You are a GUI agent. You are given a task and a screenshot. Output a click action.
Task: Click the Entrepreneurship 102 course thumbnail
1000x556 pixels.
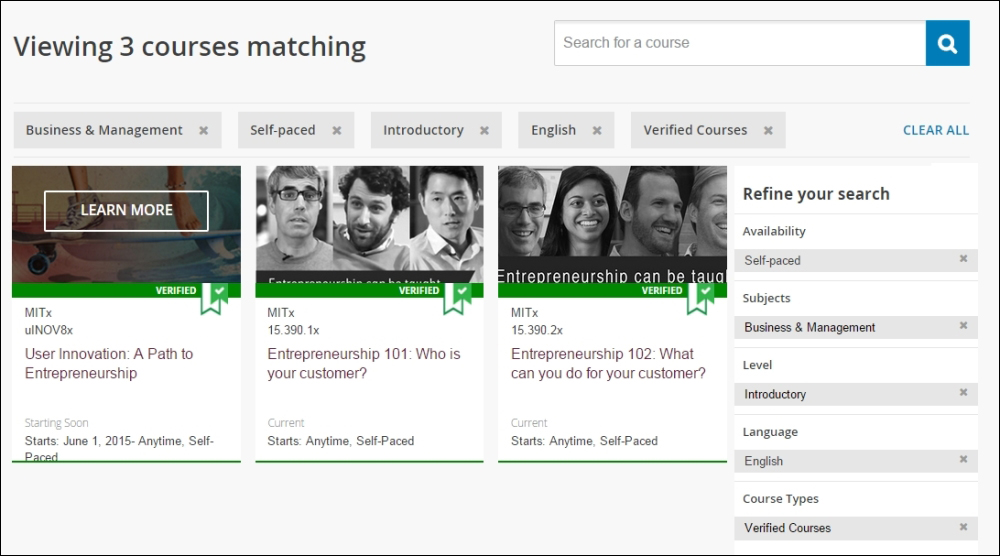pyautogui.click(x=612, y=224)
